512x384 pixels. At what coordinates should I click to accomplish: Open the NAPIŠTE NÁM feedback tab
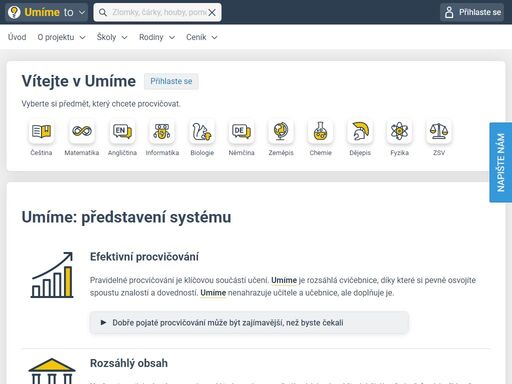click(x=501, y=162)
